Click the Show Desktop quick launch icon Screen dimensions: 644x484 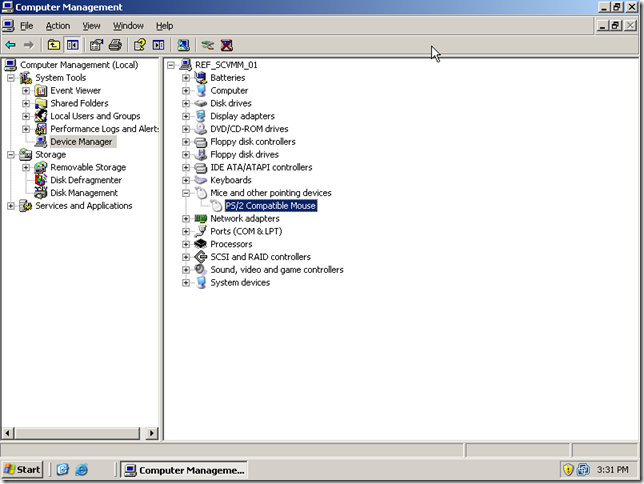(x=62, y=470)
